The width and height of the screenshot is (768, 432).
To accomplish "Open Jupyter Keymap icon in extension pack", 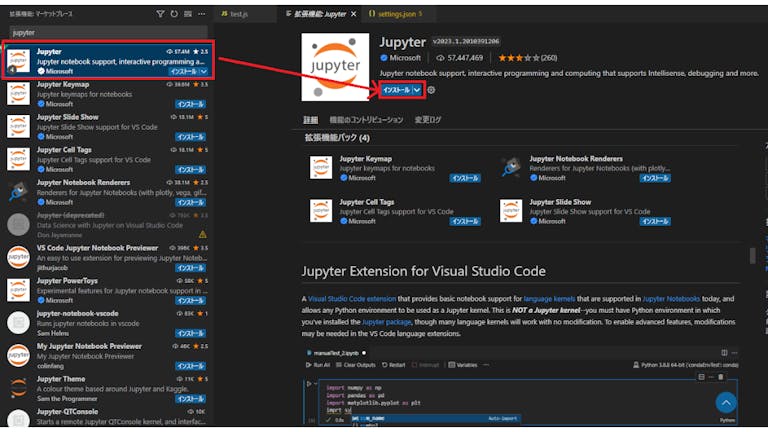I will coord(321,168).
